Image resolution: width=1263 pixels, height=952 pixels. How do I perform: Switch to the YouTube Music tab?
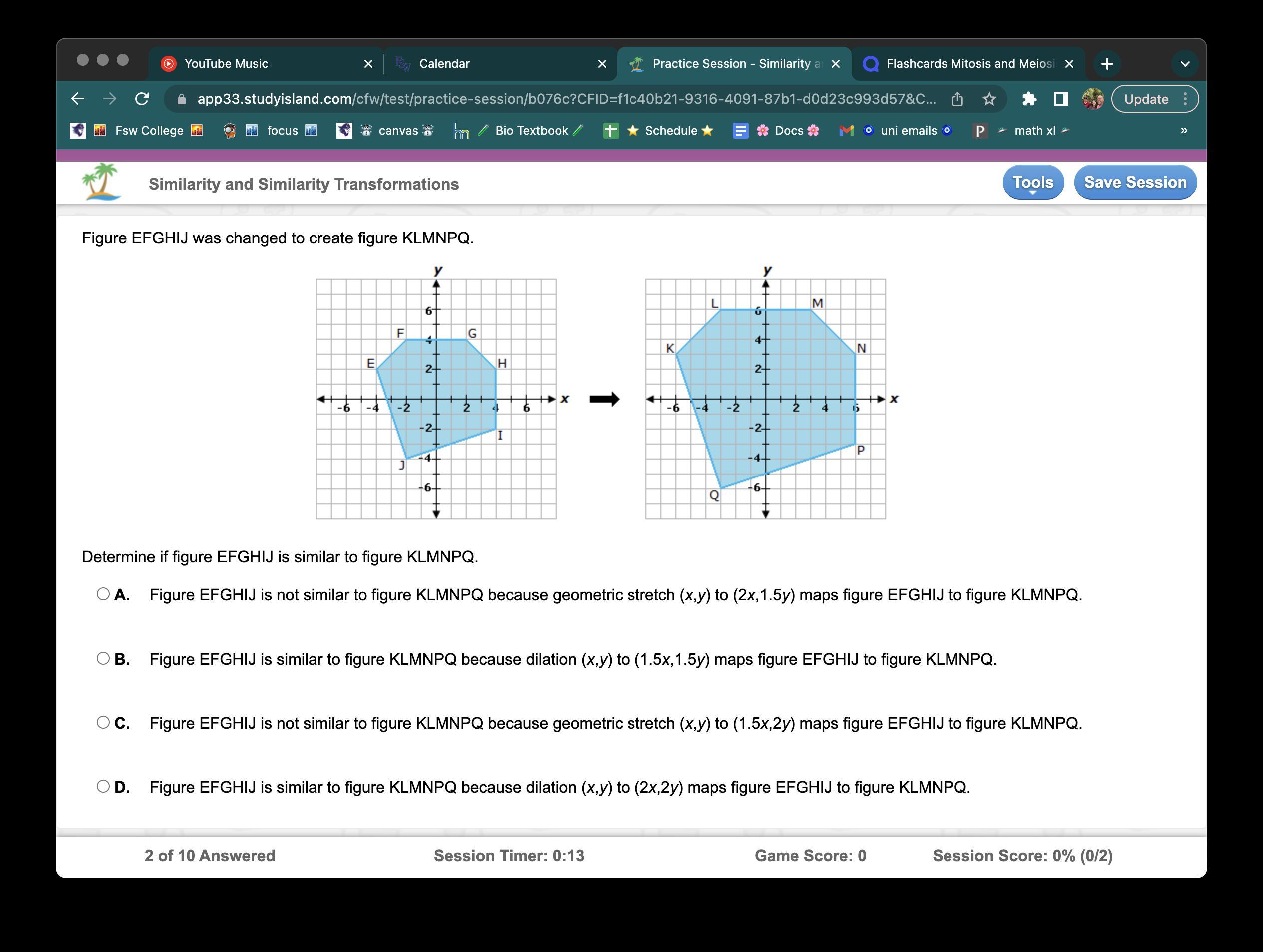pos(226,64)
